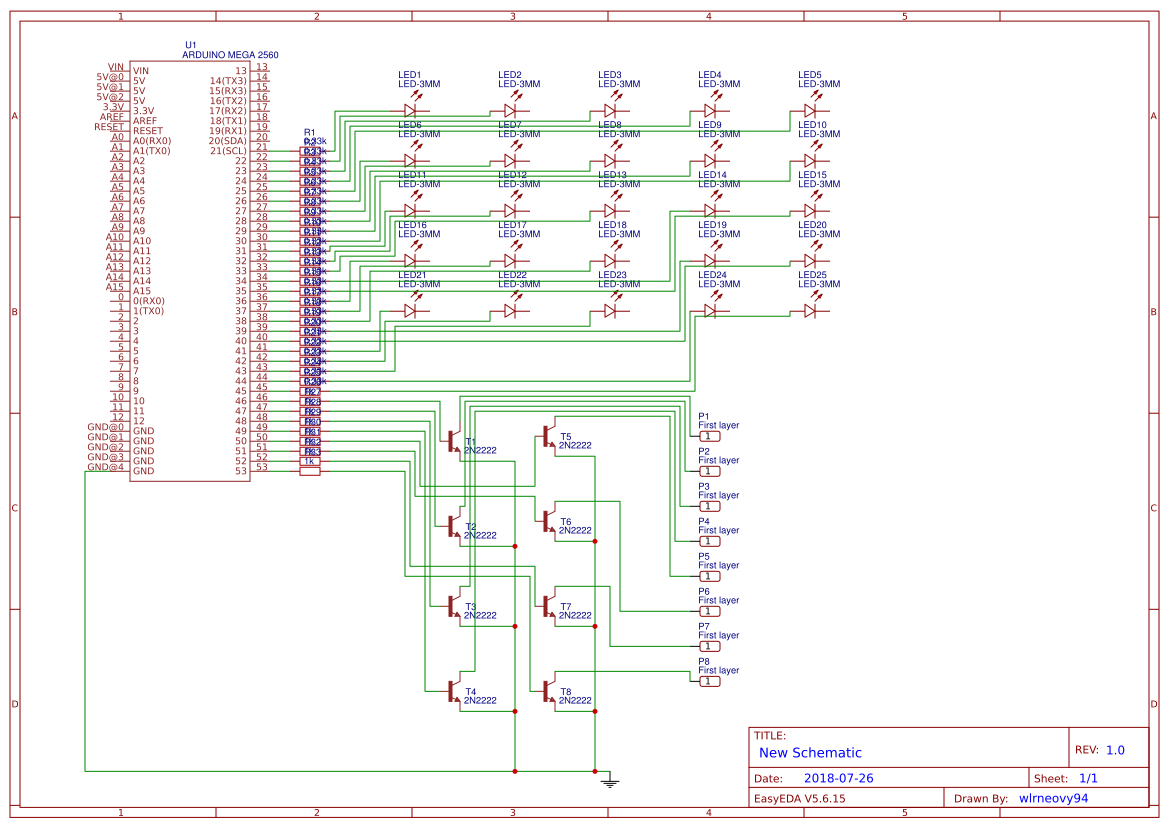
Task: Click the LED25 diode symbol
Action: point(811,310)
